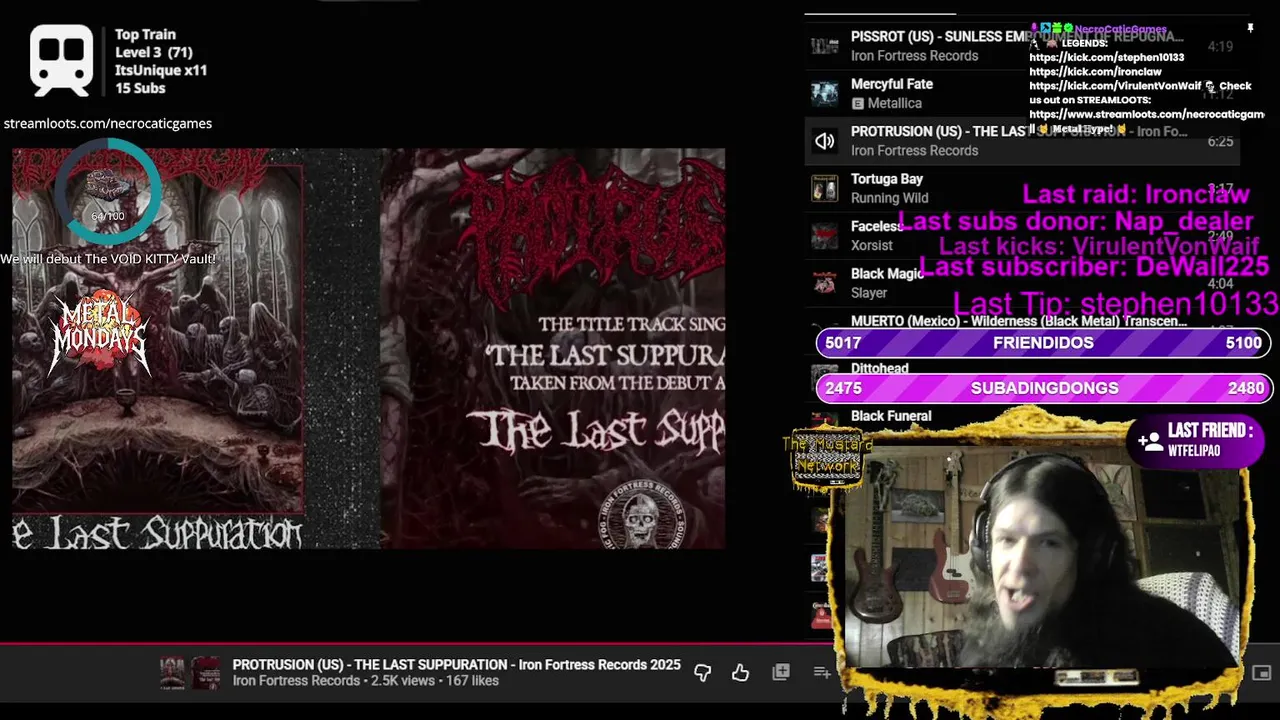Open Iron Fortress Records link in player bar
The image size is (1280, 720).
(x=296, y=681)
